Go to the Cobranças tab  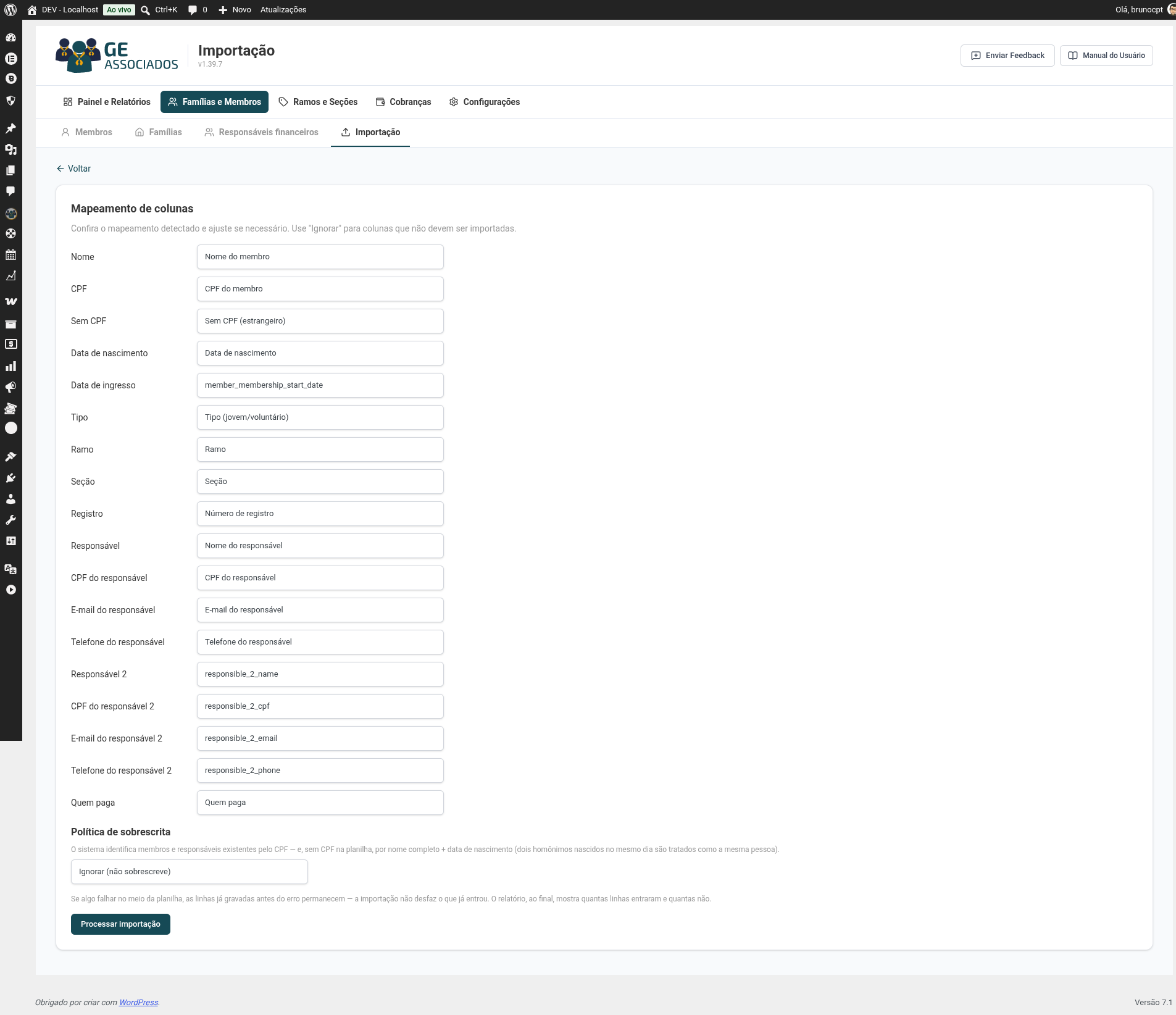(x=404, y=102)
